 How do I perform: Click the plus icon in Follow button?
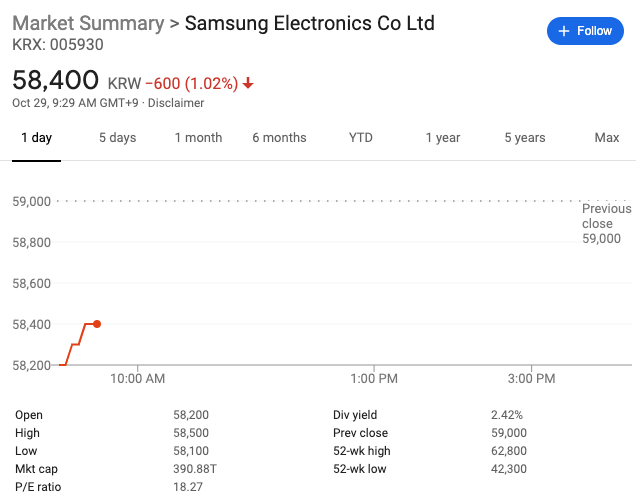[564, 31]
